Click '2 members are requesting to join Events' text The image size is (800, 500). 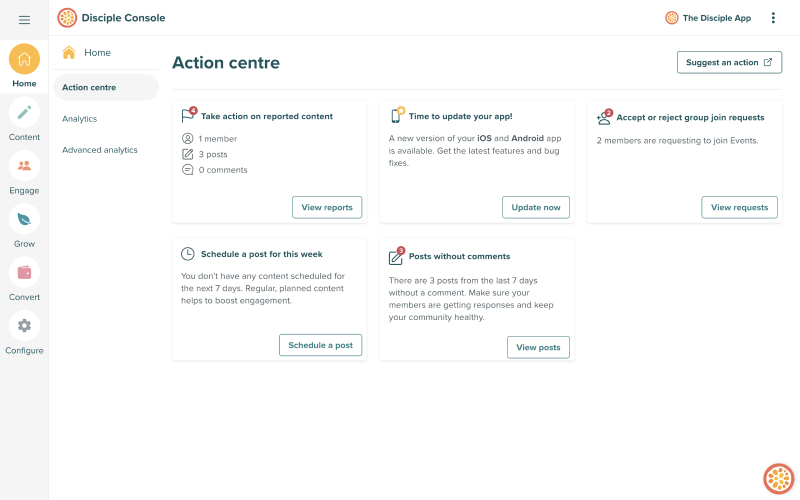678,140
